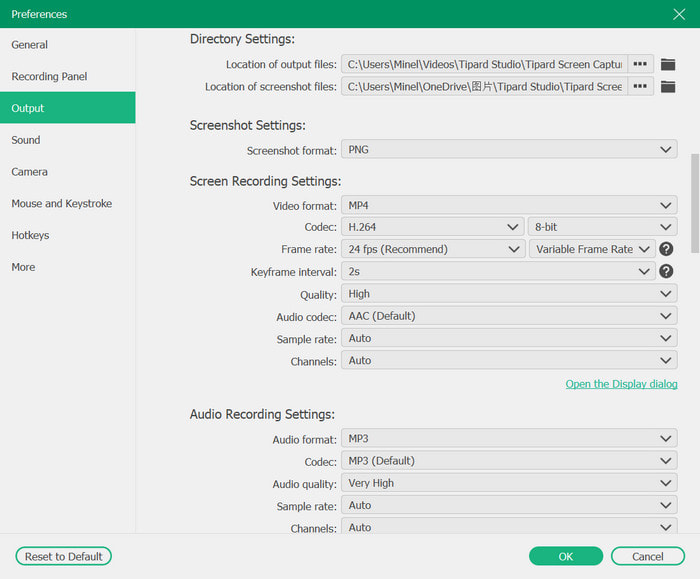The height and width of the screenshot is (579, 700).
Task: Close the Preferences window
Action: point(679,14)
